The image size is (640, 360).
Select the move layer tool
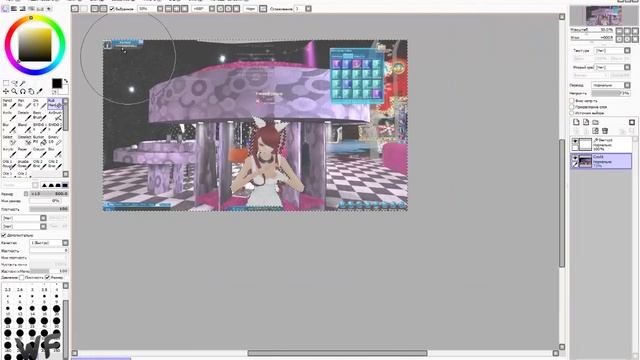click(6, 91)
